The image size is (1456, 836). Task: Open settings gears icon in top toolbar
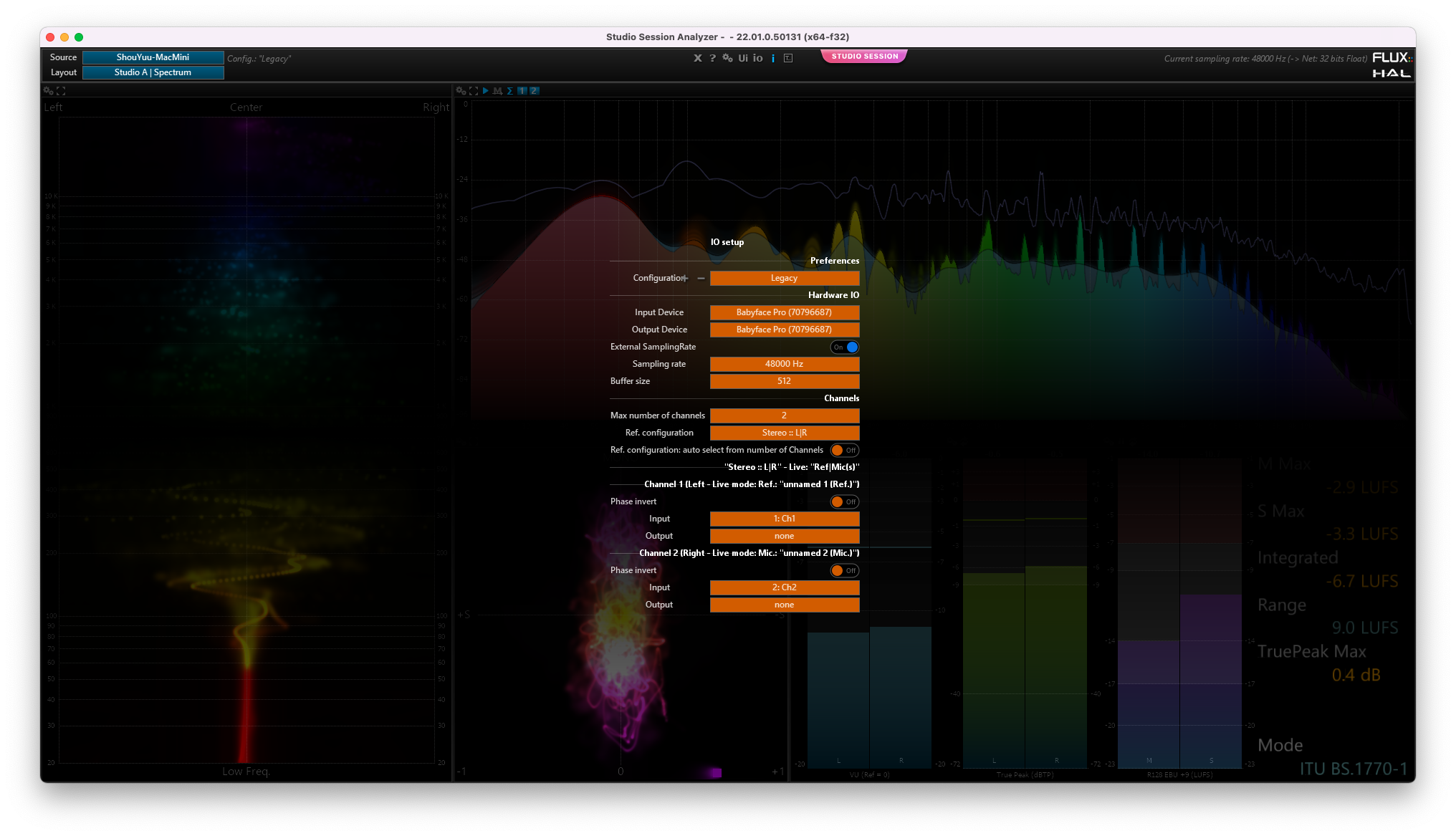tap(727, 58)
